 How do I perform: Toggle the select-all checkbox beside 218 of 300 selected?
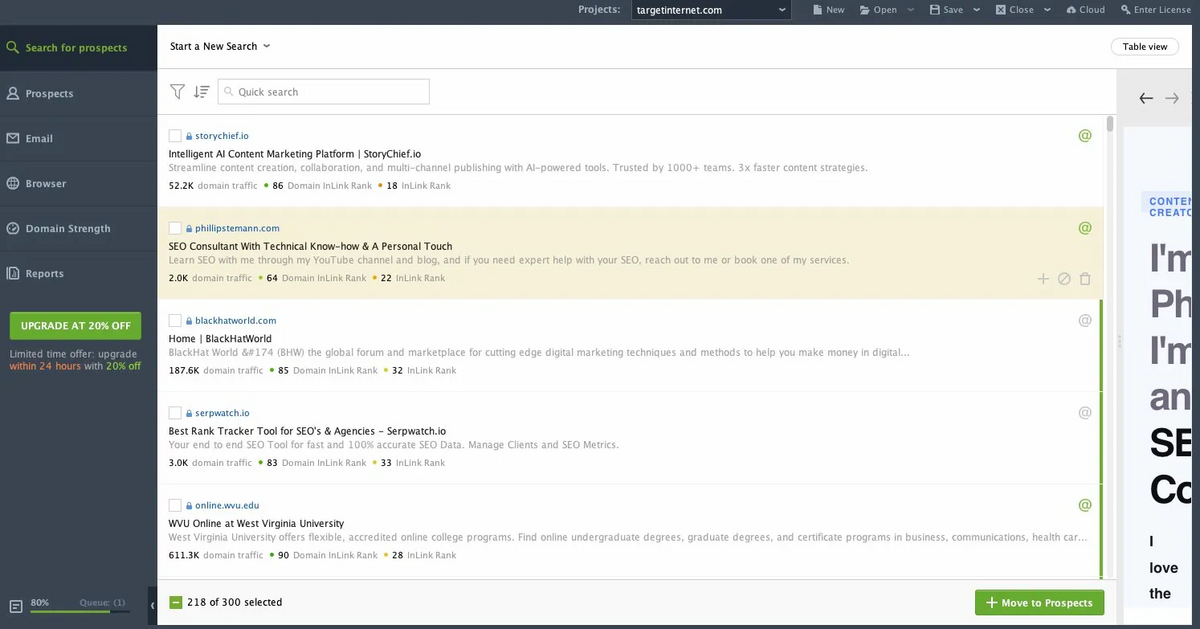(176, 602)
